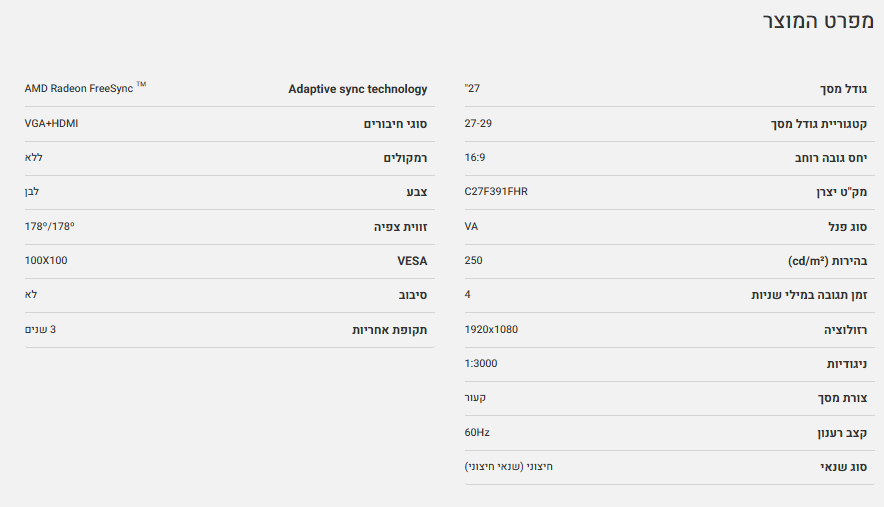Click the "סוגי חיבורים" row label
The image size is (884, 507).
pos(395,124)
